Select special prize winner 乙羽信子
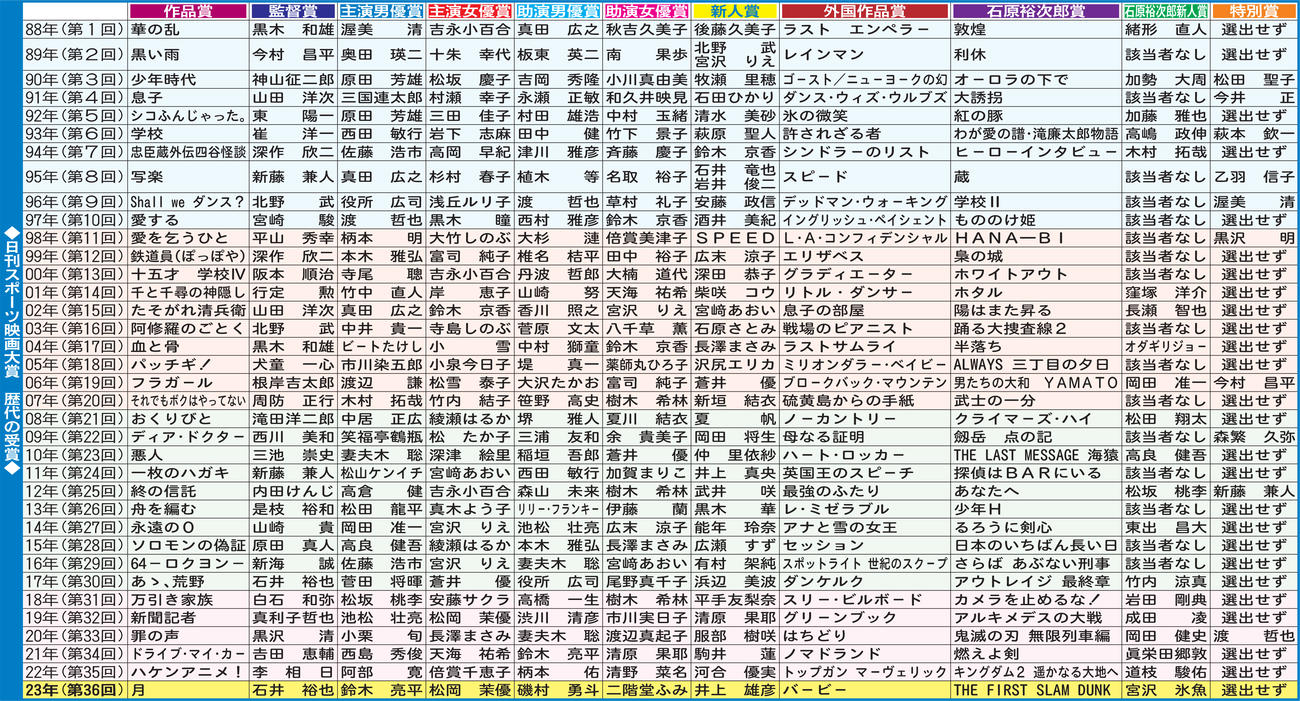 [1254, 177]
